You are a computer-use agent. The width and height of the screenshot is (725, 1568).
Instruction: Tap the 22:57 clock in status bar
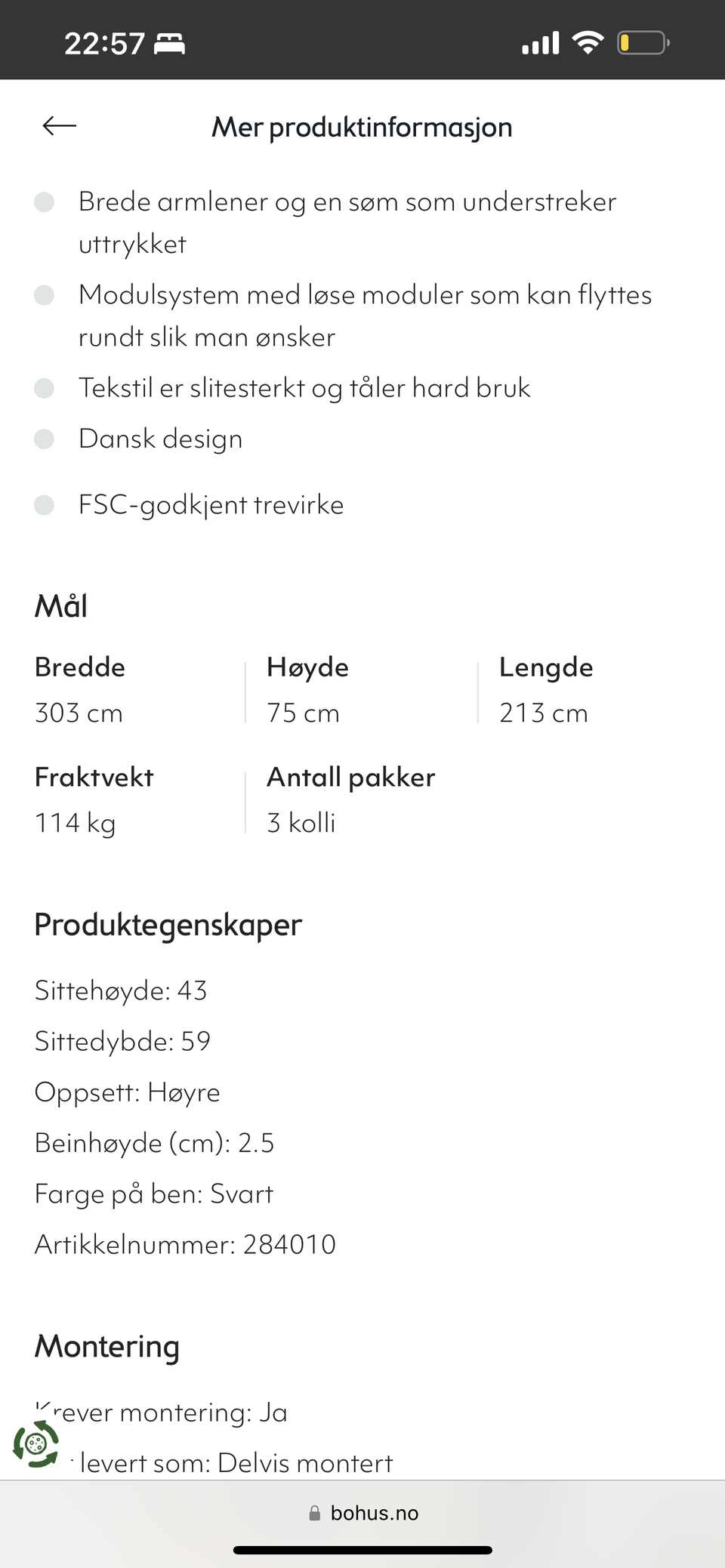pos(104,44)
